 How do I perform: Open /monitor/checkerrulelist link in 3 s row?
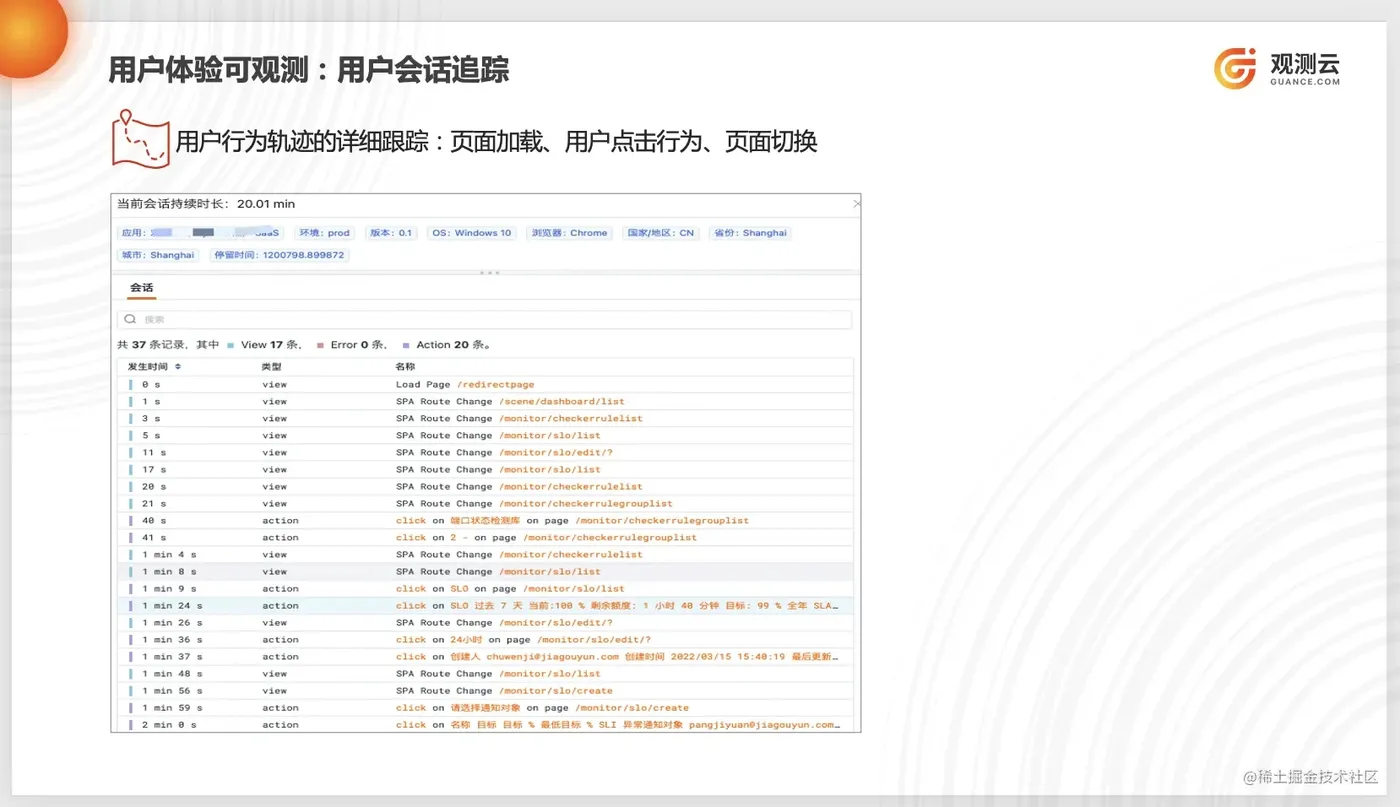click(x=570, y=418)
